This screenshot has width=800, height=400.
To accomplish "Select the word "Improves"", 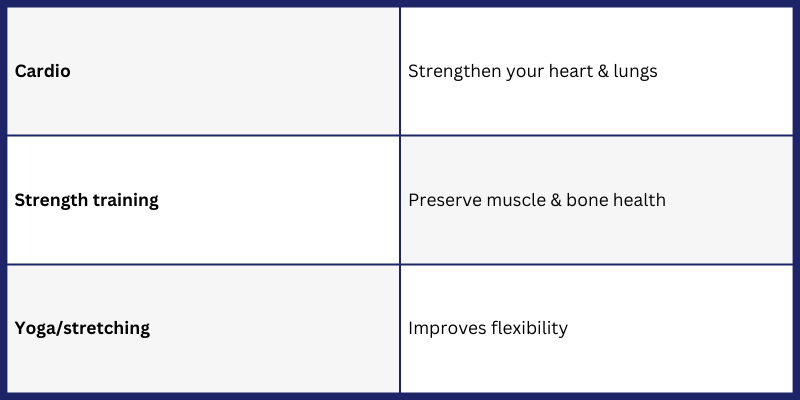I will [x=445, y=328].
